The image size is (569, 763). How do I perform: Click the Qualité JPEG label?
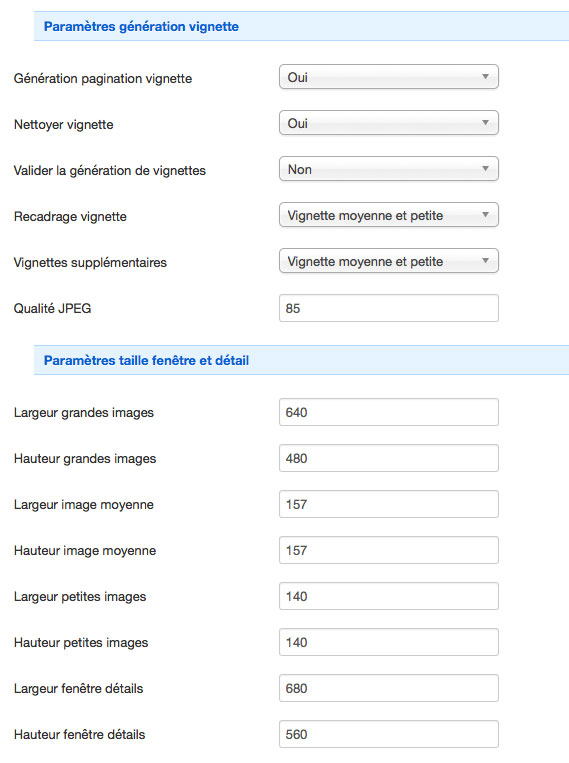pos(53,309)
